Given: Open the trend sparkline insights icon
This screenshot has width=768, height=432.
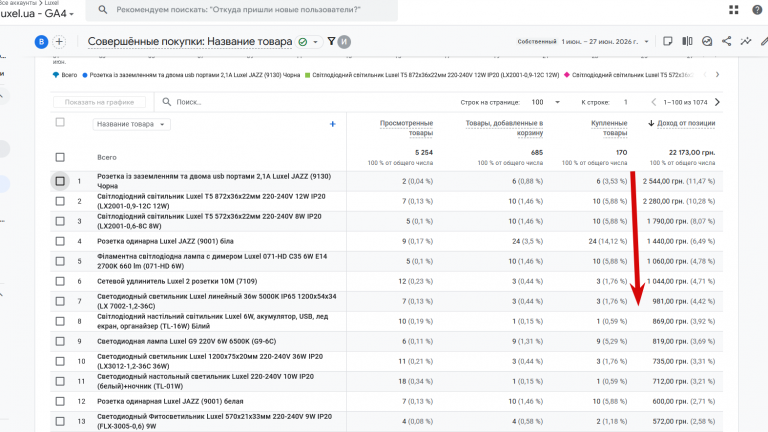Looking at the screenshot, I should (x=746, y=42).
